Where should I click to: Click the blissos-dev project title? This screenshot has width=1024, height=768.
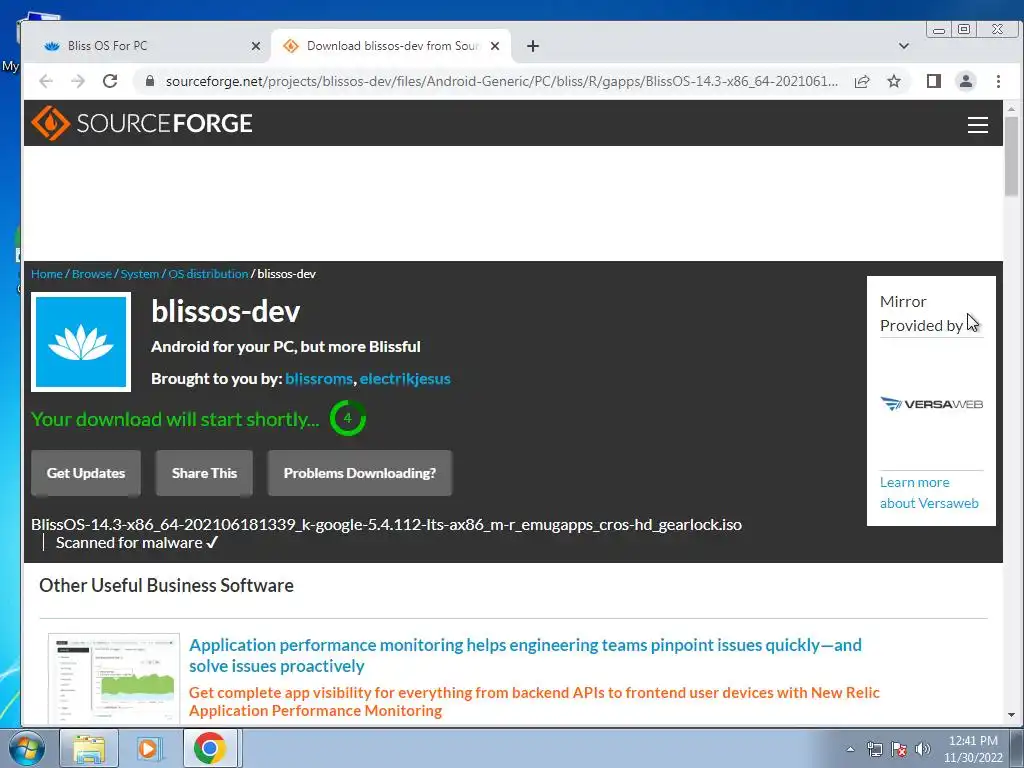coord(225,312)
